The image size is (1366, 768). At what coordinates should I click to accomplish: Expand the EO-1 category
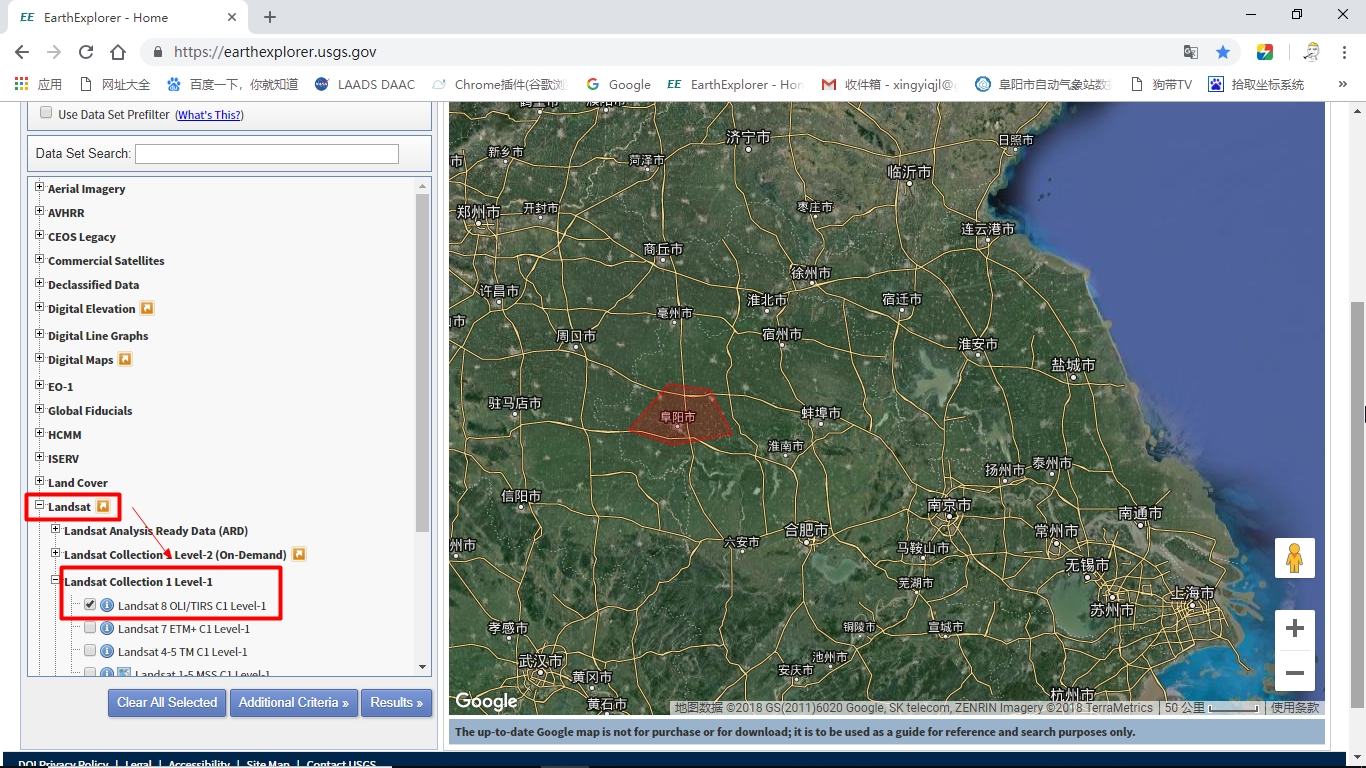click(x=40, y=385)
